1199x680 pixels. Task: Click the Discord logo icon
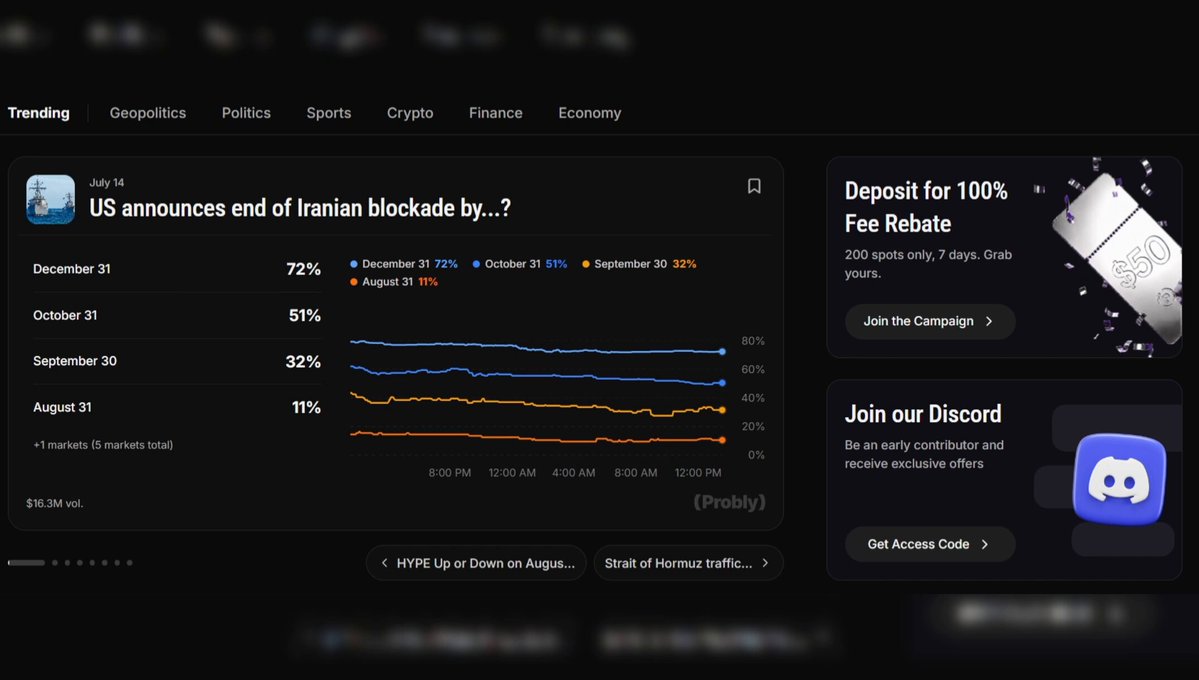tap(1119, 480)
